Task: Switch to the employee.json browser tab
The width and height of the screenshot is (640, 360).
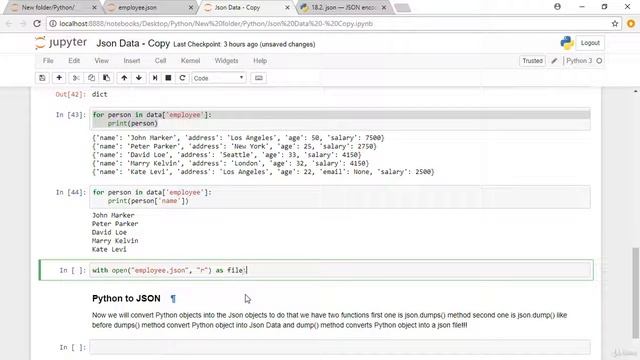Action: pos(149,7)
